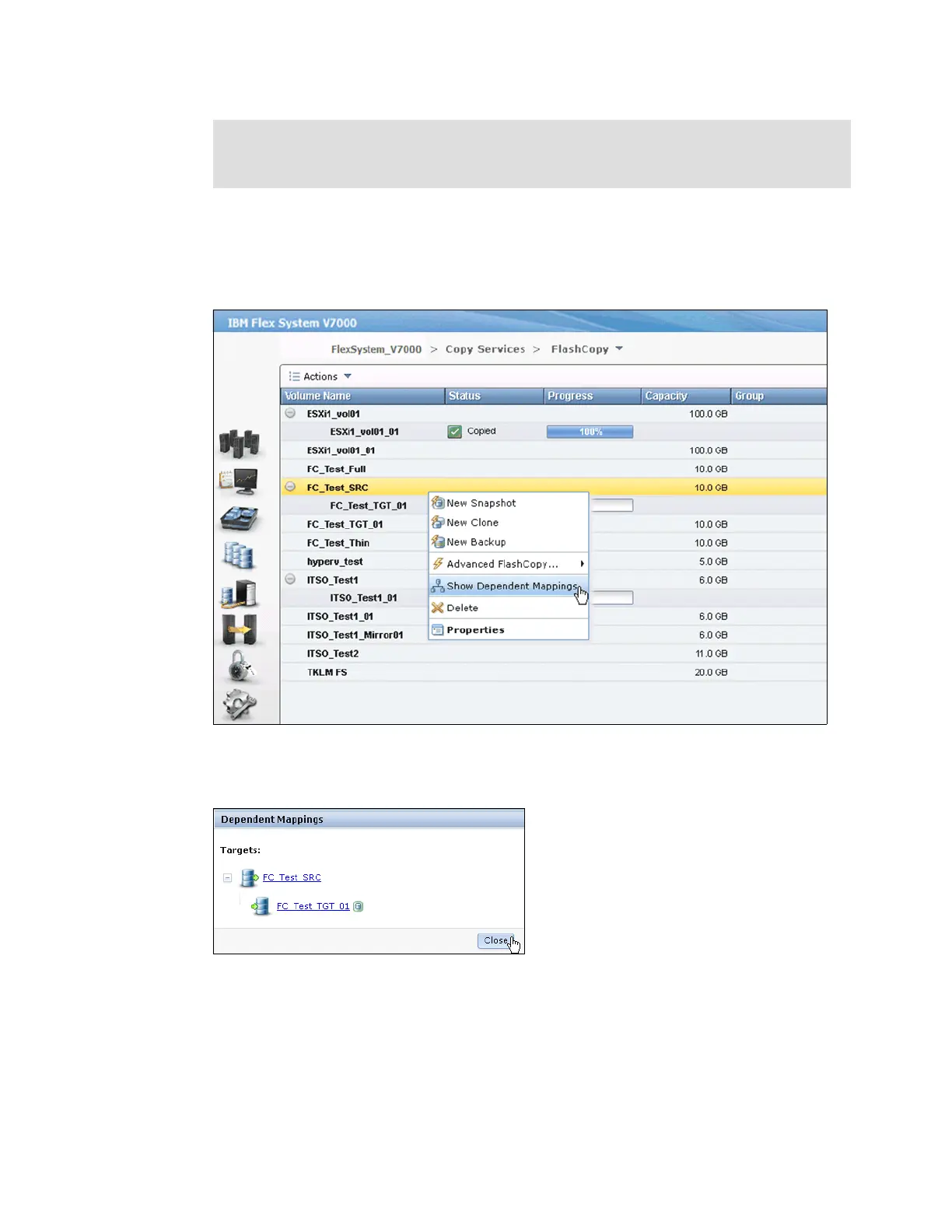Open the Volumes database sidebar icon
The height and width of the screenshot is (1232, 952).
click(x=239, y=555)
